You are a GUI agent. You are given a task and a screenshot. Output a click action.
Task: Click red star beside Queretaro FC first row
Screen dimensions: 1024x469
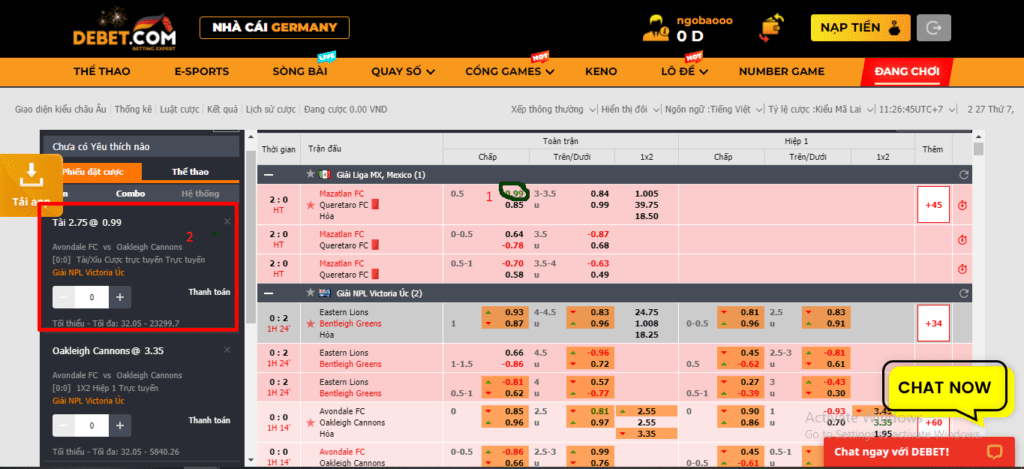310,205
